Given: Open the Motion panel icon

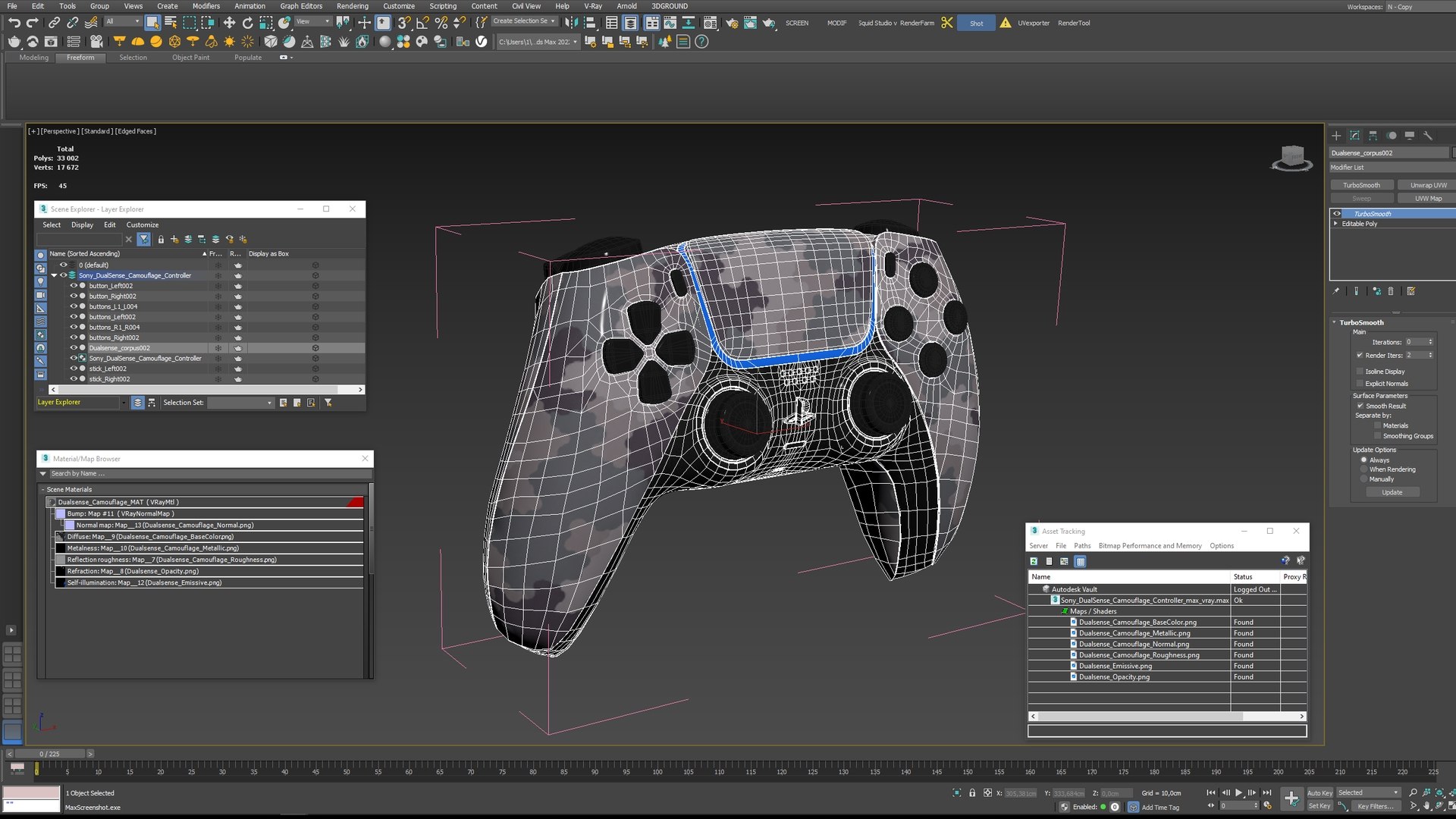Looking at the screenshot, I should [1392, 136].
